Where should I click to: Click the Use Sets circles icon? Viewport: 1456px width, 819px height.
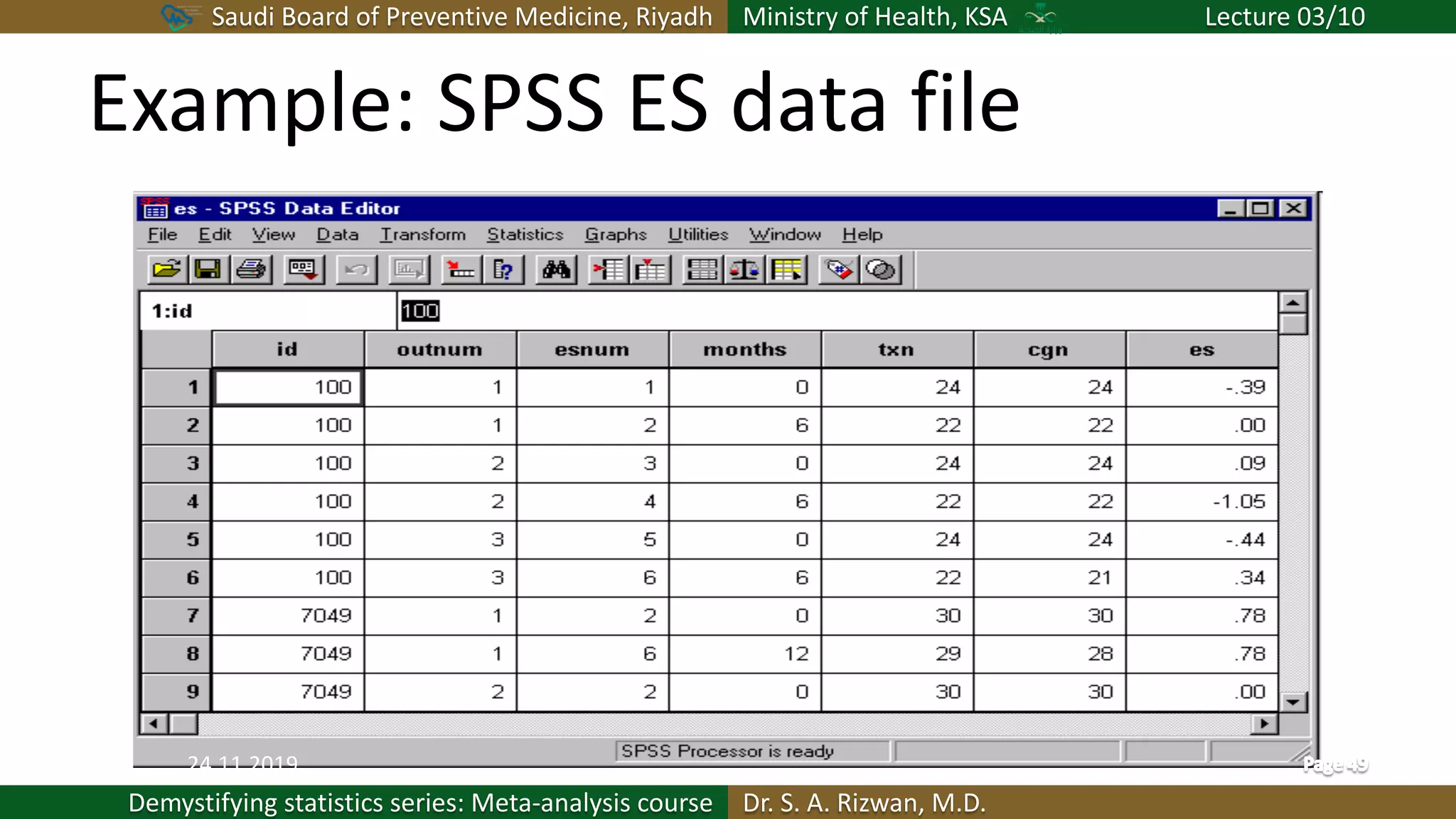pyautogui.click(x=882, y=270)
